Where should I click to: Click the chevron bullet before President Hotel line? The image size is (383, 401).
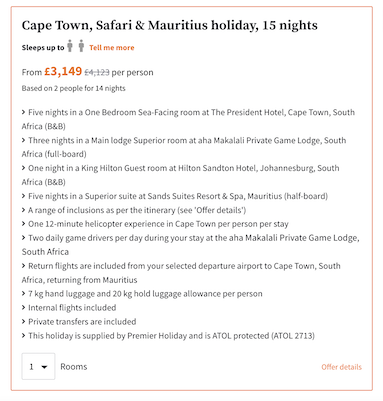[x=24, y=112]
